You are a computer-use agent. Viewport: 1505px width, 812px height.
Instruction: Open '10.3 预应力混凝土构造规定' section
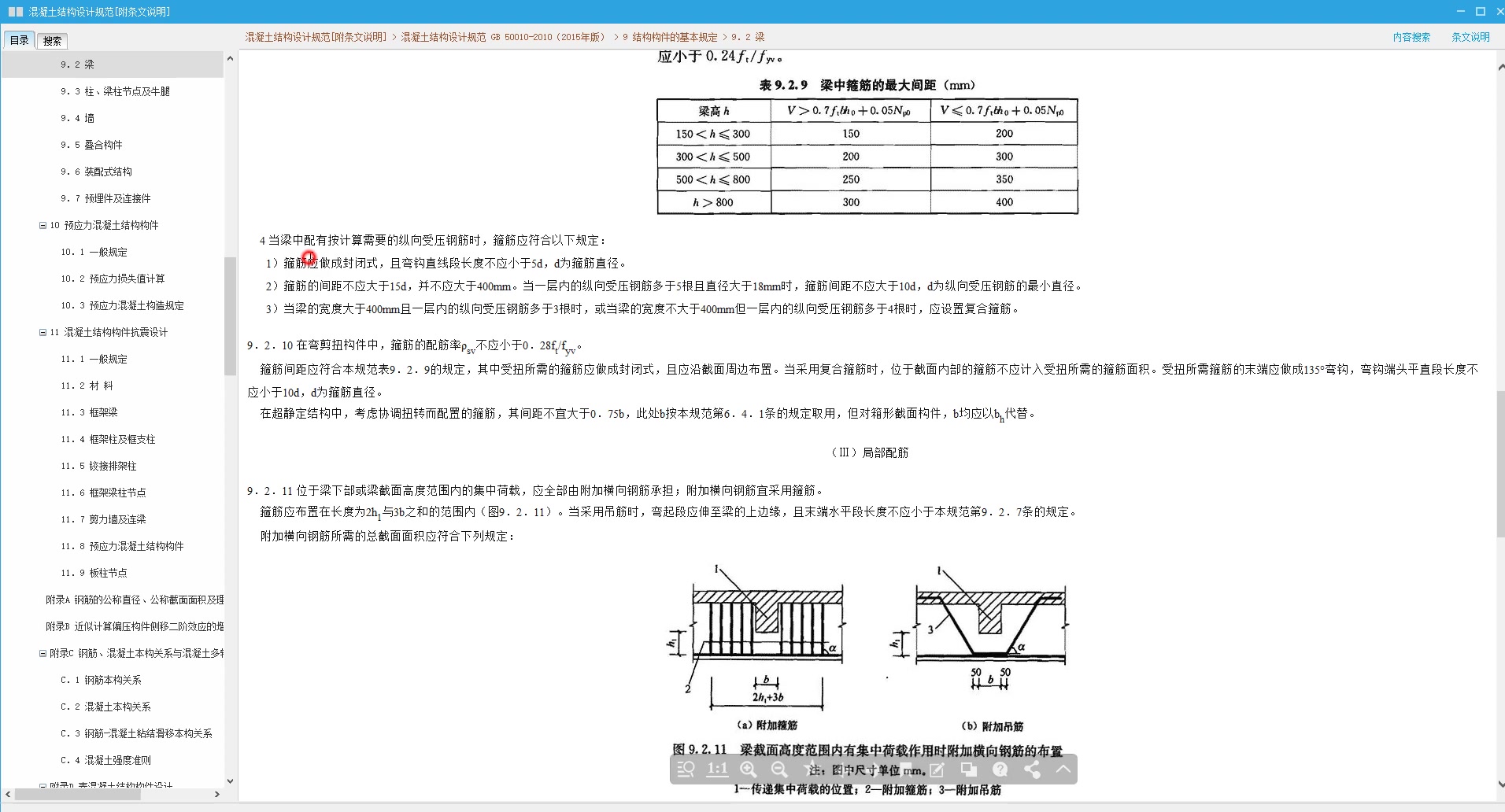[x=122, y=305]
